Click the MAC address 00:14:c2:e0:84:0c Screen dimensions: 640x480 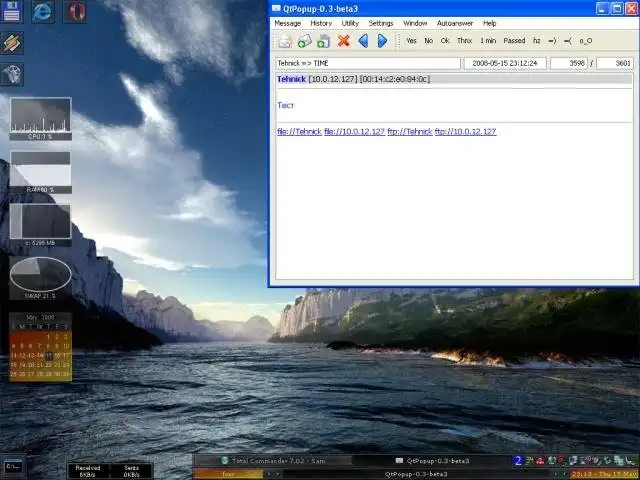[395, 79]
